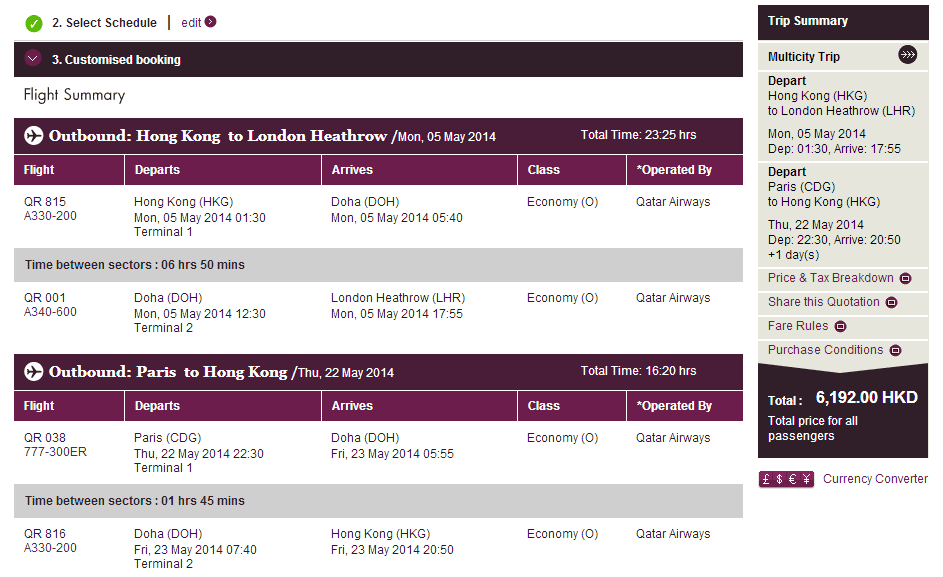Click the currency symbols converter icon
The width and height of the screenshot is (943, 577).
[787, 479]
